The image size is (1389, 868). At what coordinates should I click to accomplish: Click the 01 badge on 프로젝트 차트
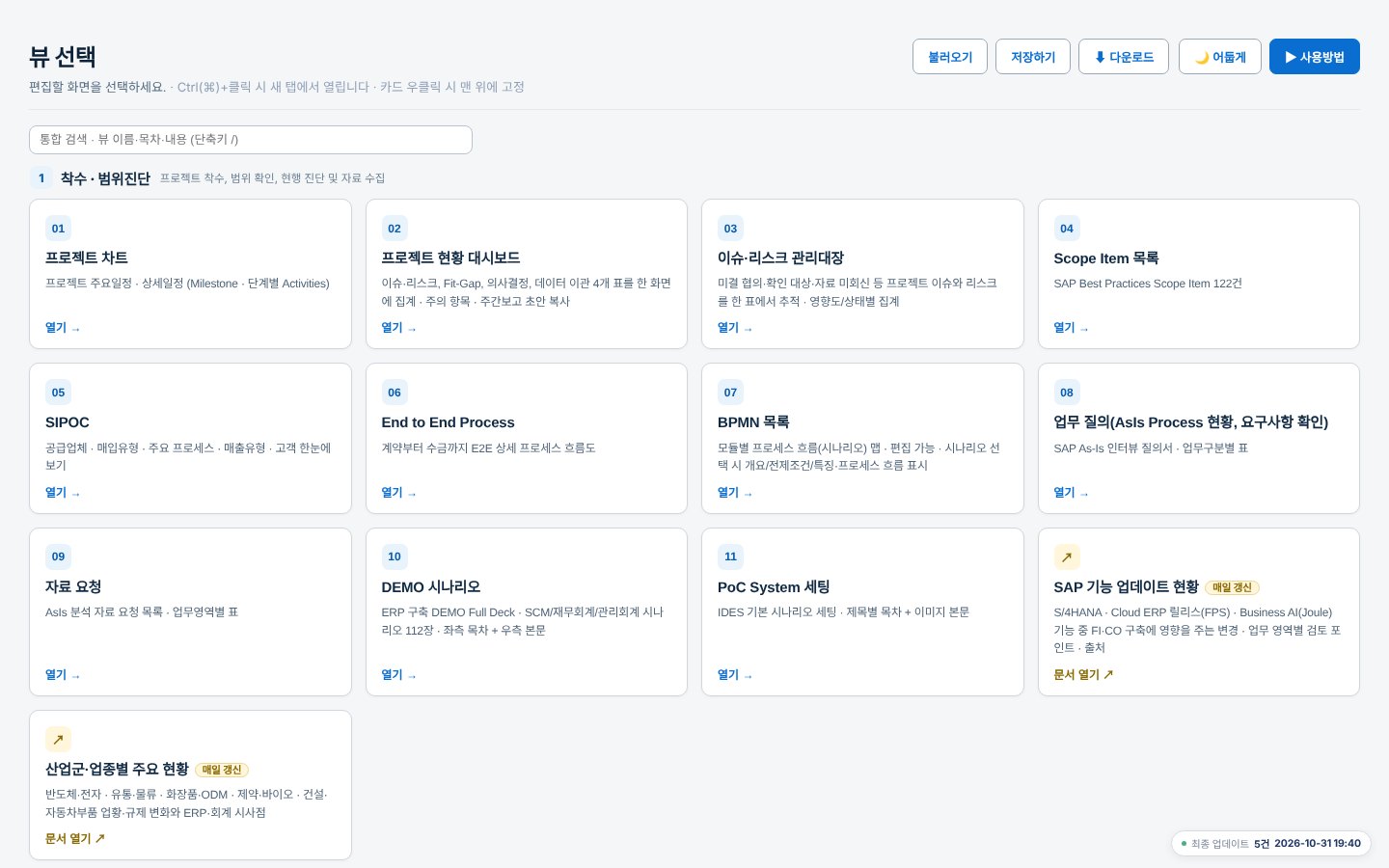point(58,229)
